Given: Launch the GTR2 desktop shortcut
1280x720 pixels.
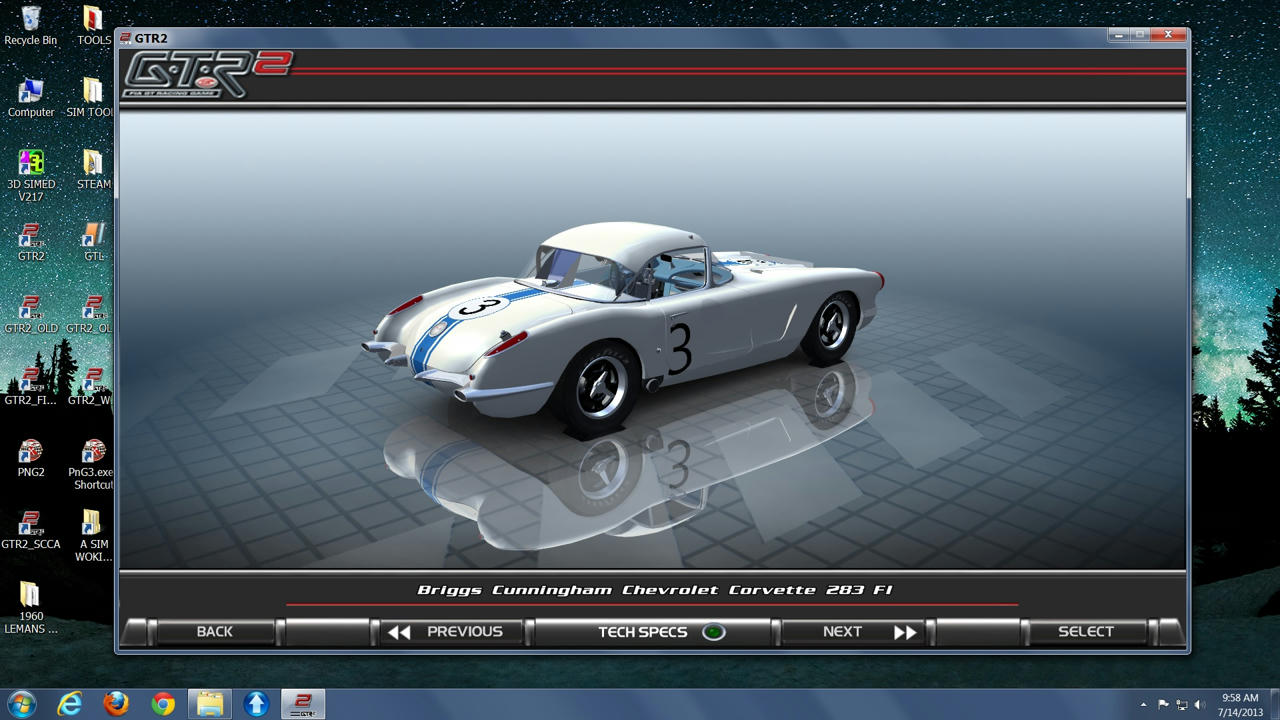Looking at the screenshot, I should point(31,242).
